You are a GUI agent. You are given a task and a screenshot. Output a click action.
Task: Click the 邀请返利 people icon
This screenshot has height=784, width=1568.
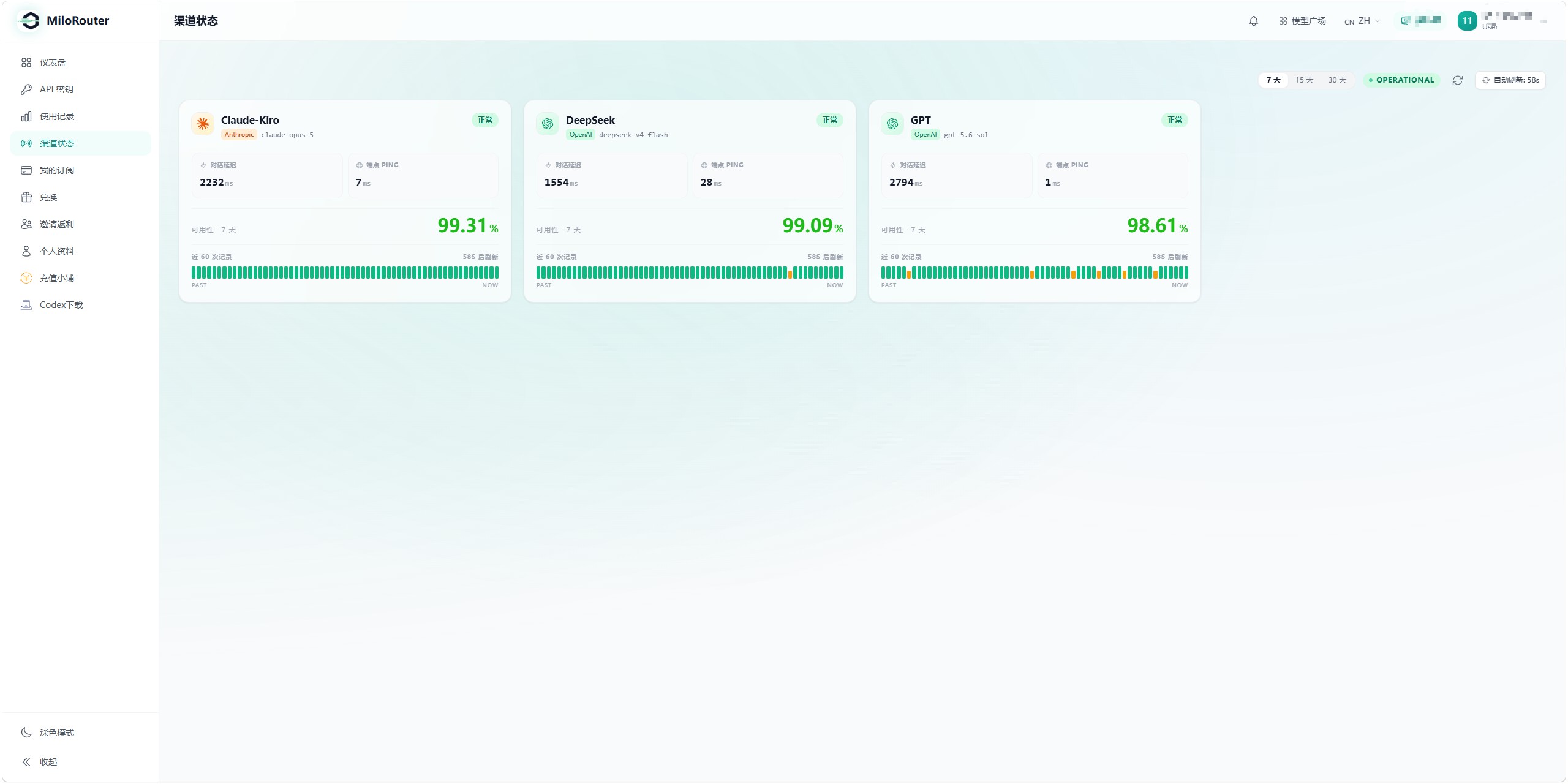pyautogui.click(x=26, y=224)
